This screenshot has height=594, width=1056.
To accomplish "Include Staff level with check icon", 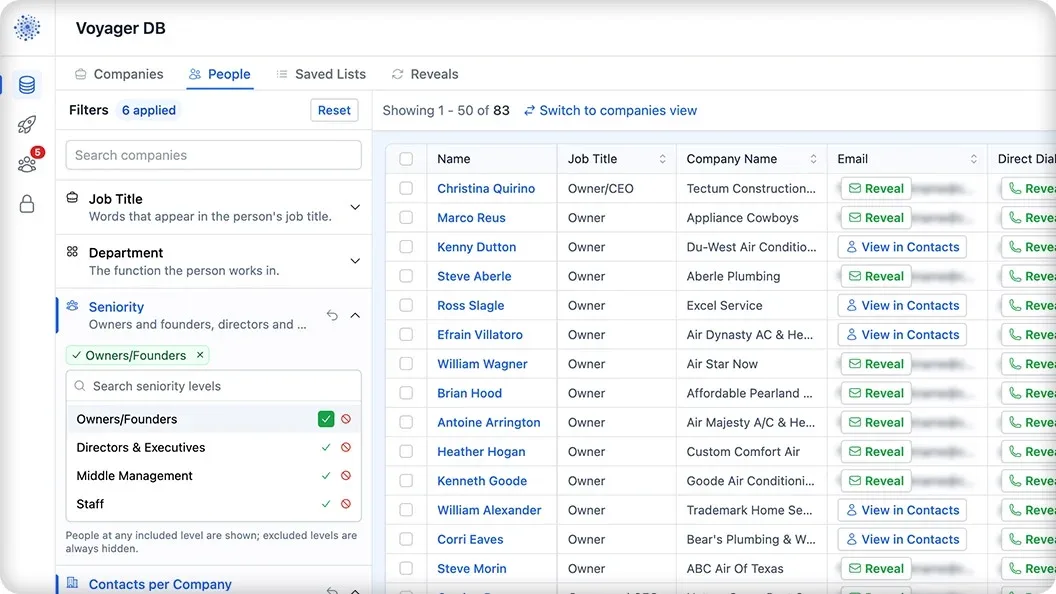I will (326, 504).
